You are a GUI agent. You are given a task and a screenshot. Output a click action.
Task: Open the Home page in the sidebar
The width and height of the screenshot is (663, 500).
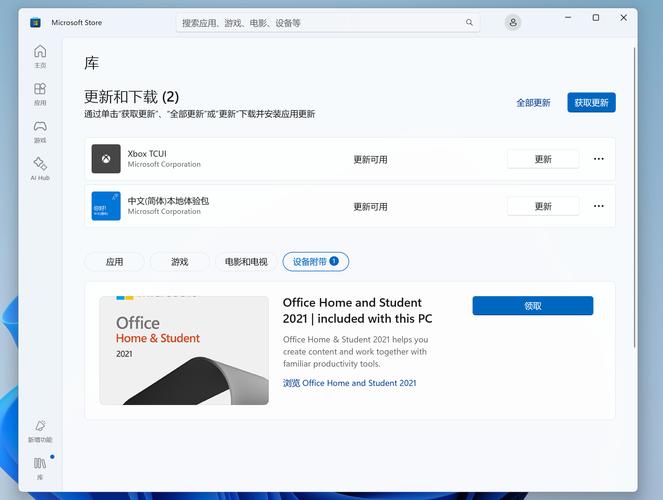40,56
